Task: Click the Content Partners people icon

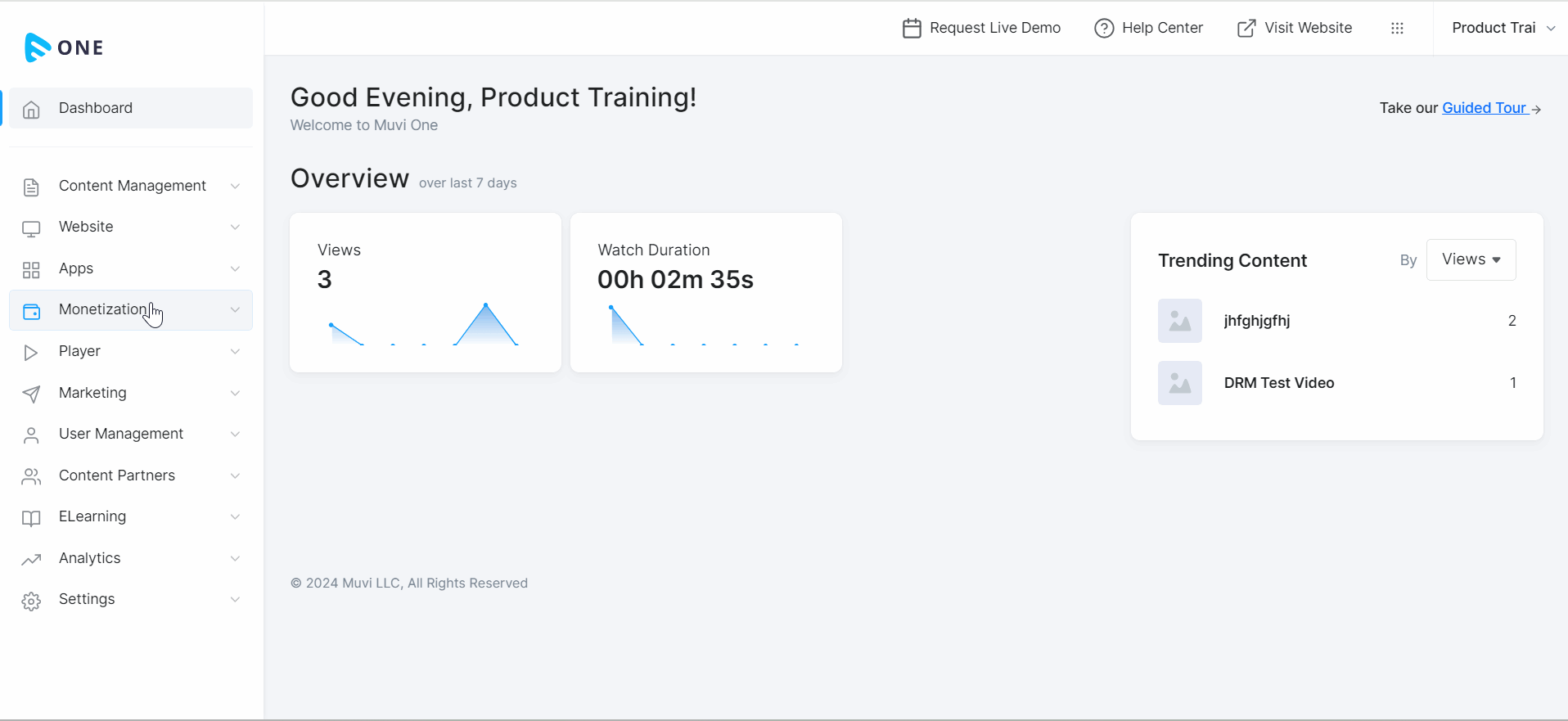Action: (x=31, y=476)
